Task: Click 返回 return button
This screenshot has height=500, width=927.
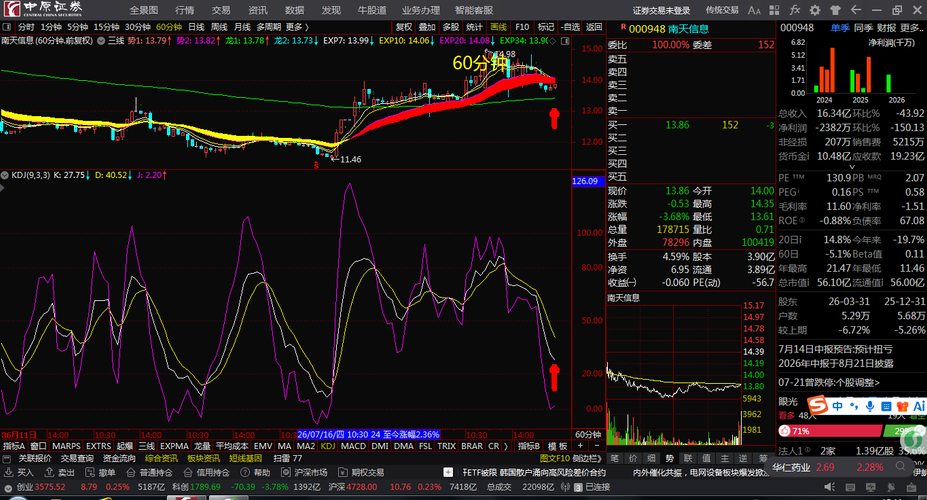Action: click(x=594, y=27)
